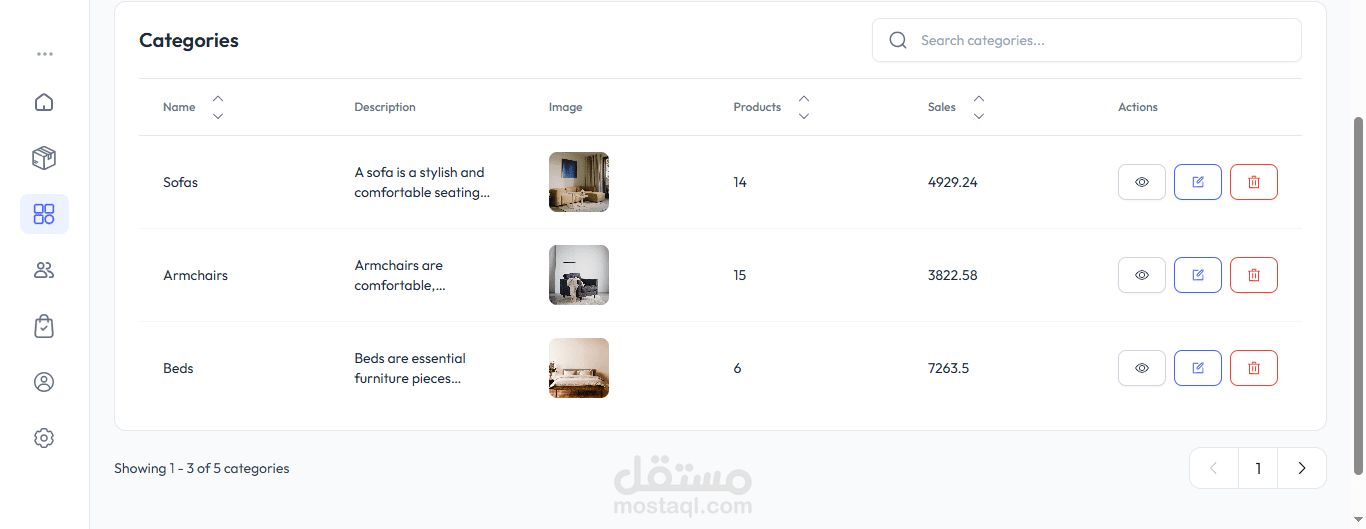Click the vertical page scrollbar

(1358, 295)
